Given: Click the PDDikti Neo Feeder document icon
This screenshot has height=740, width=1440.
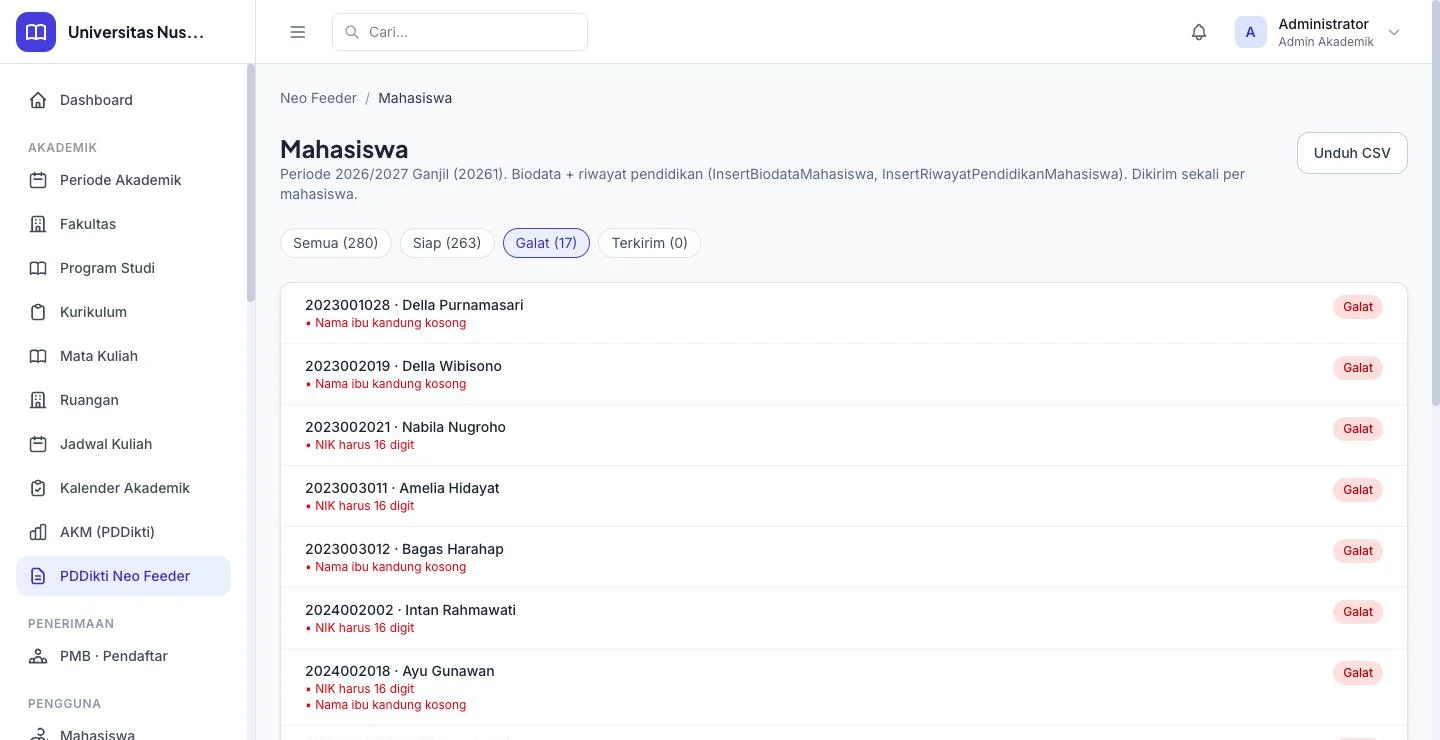Looking at the screenshot, I should [x=38, y=576].
